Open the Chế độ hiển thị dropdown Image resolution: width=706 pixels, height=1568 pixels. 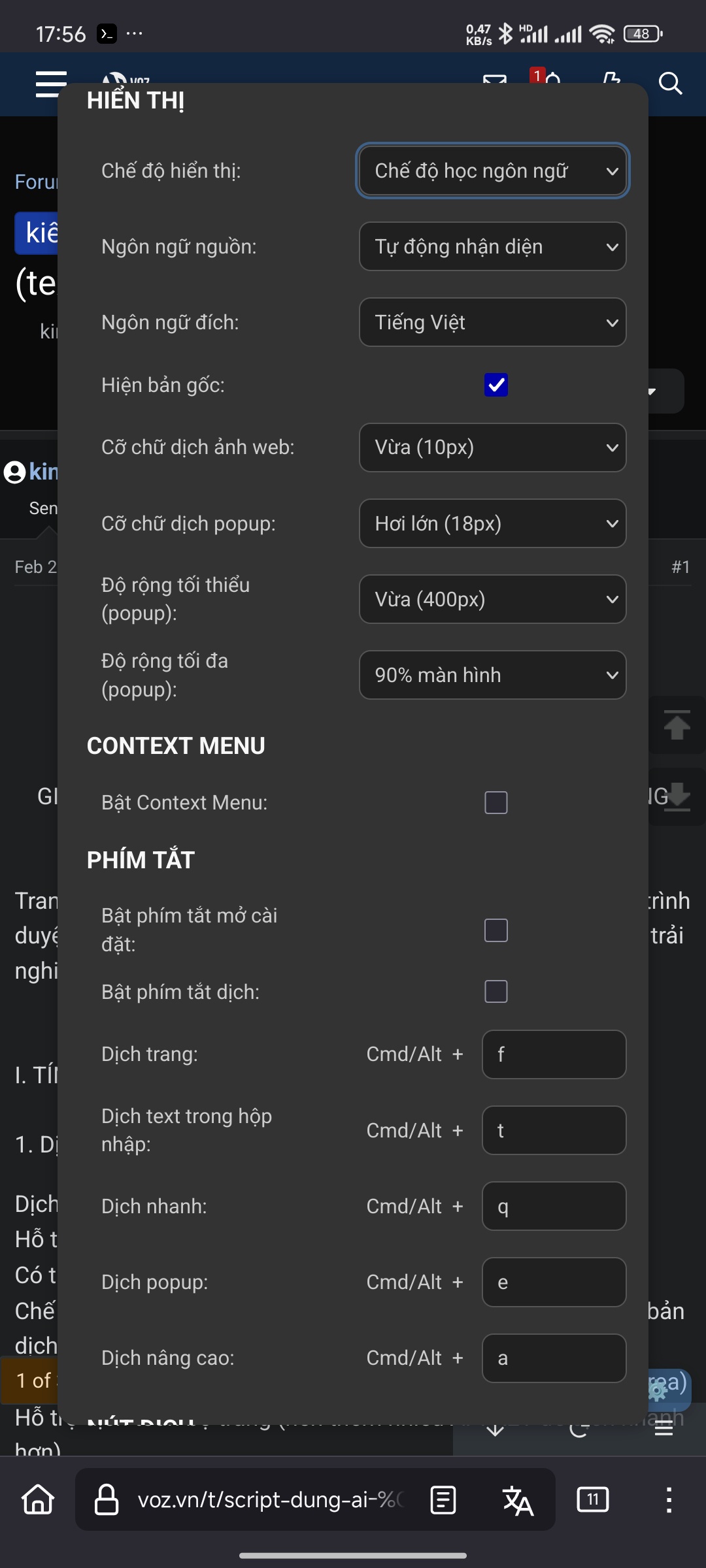[493, 171]
